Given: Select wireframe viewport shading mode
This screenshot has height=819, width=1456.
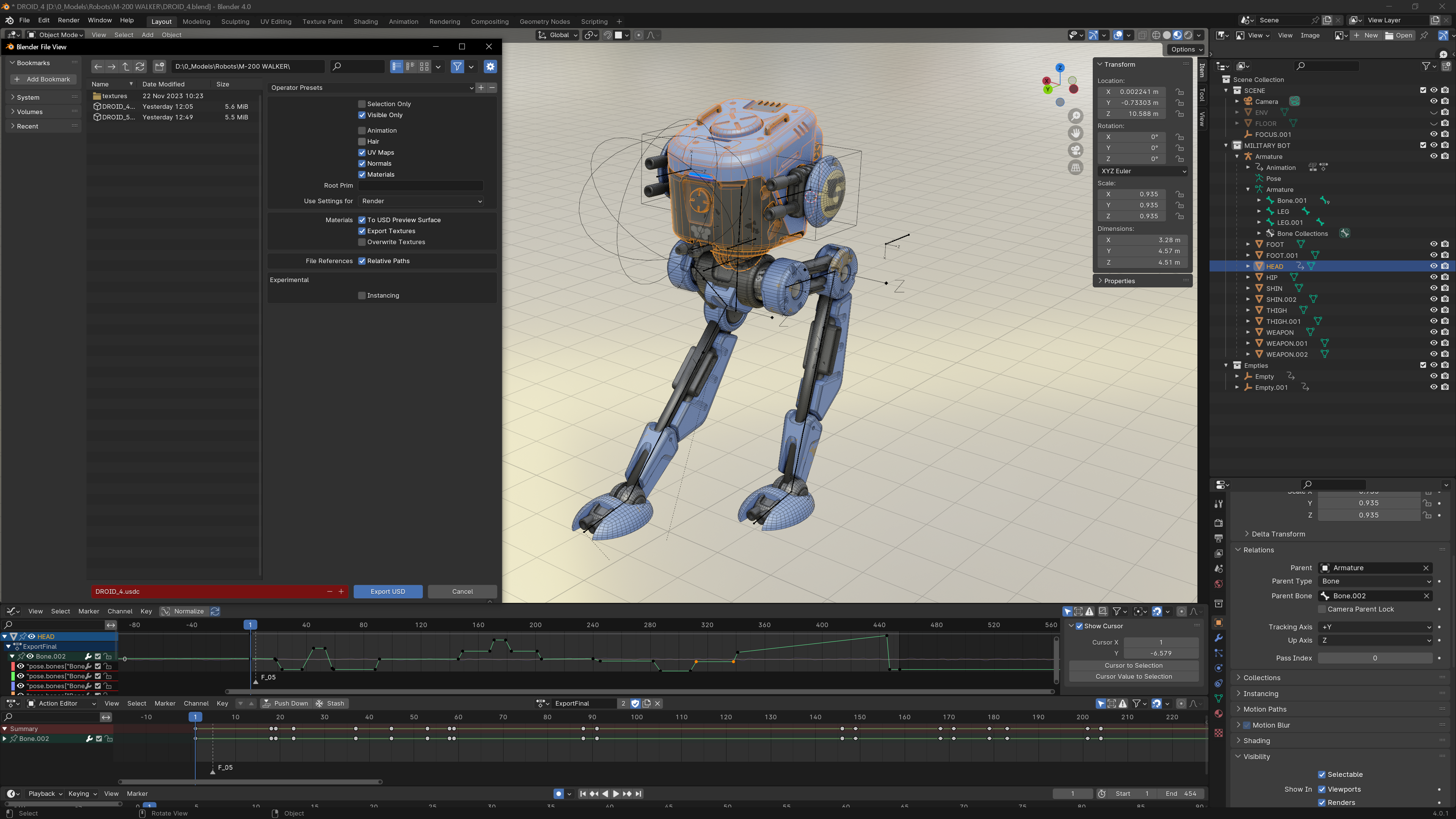Looking at the screenshot, I should click(1156, 35).
